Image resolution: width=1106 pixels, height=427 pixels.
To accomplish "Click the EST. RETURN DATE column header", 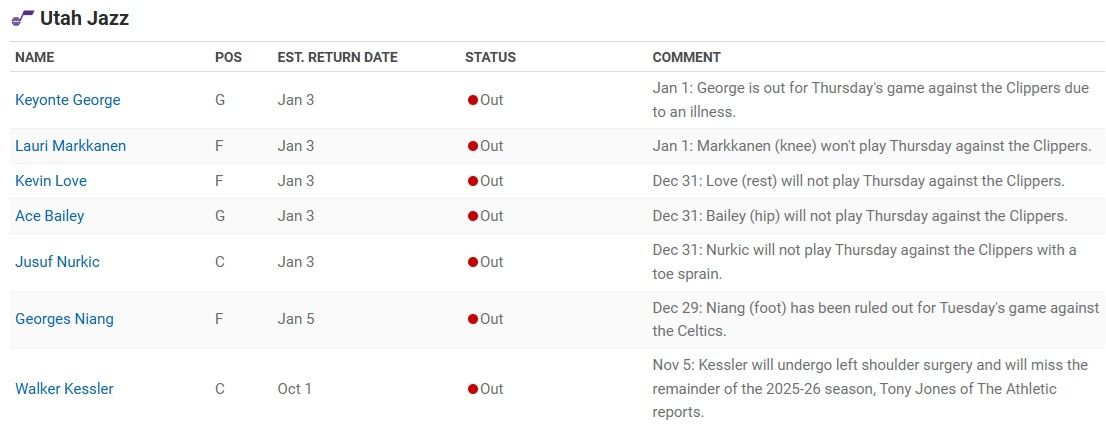I will click(x=337, y=57).
